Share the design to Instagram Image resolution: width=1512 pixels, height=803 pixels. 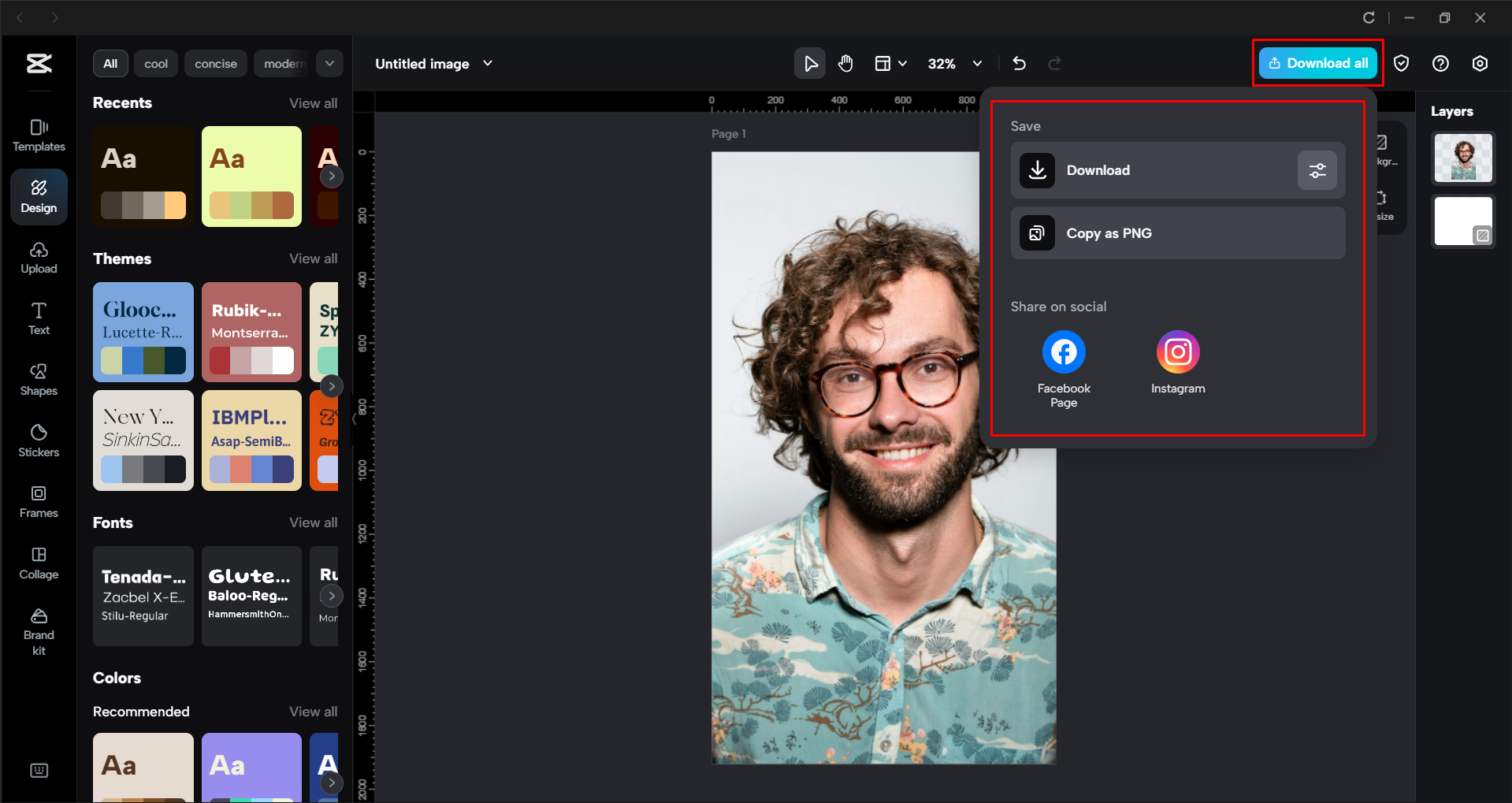coord(1177,351)
